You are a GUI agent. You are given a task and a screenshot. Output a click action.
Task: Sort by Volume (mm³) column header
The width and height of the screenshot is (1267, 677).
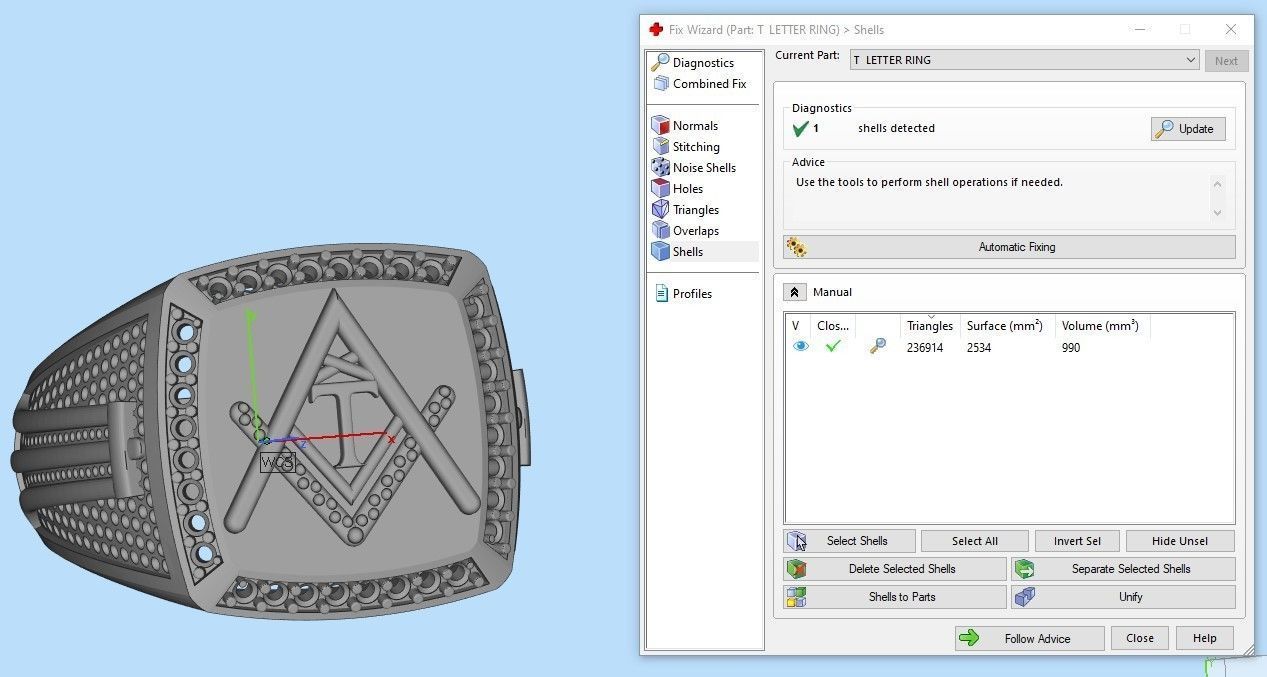point(1100,326)
